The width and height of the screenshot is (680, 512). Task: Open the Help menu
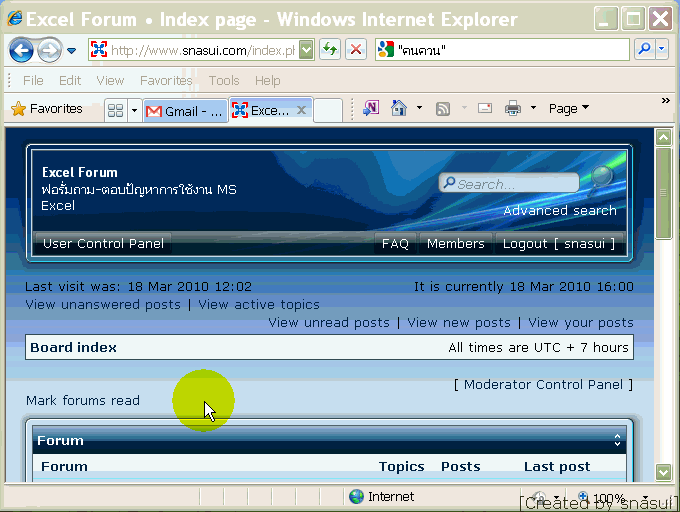pyautogui.click(x=268, y=81)
